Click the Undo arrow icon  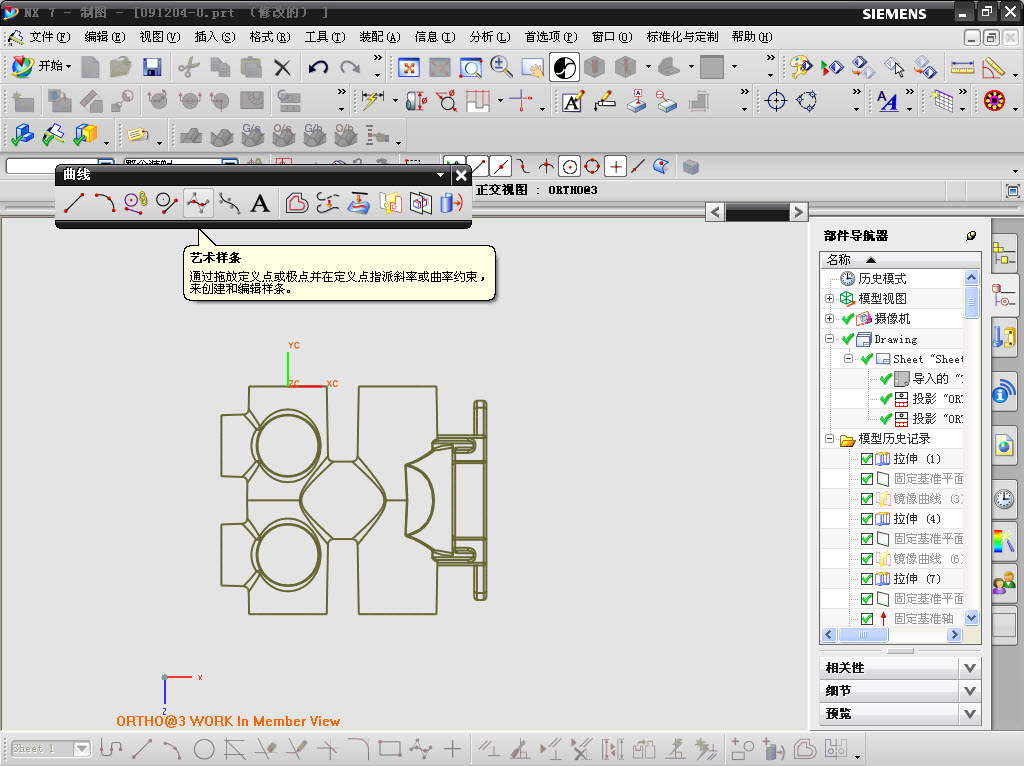click(x=318, y=68)
